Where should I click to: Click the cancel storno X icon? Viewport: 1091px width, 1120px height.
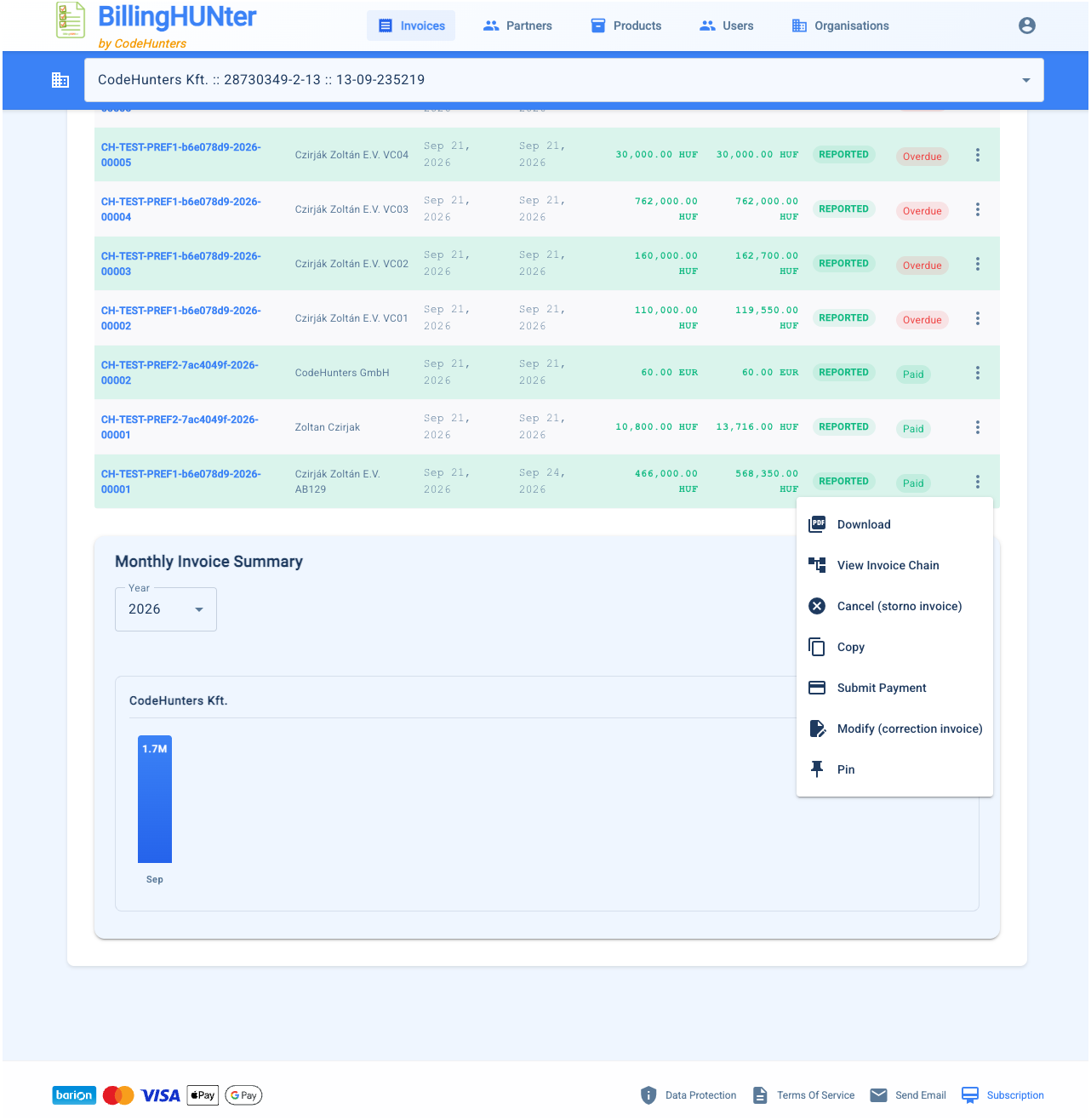(x=817, y=606)
